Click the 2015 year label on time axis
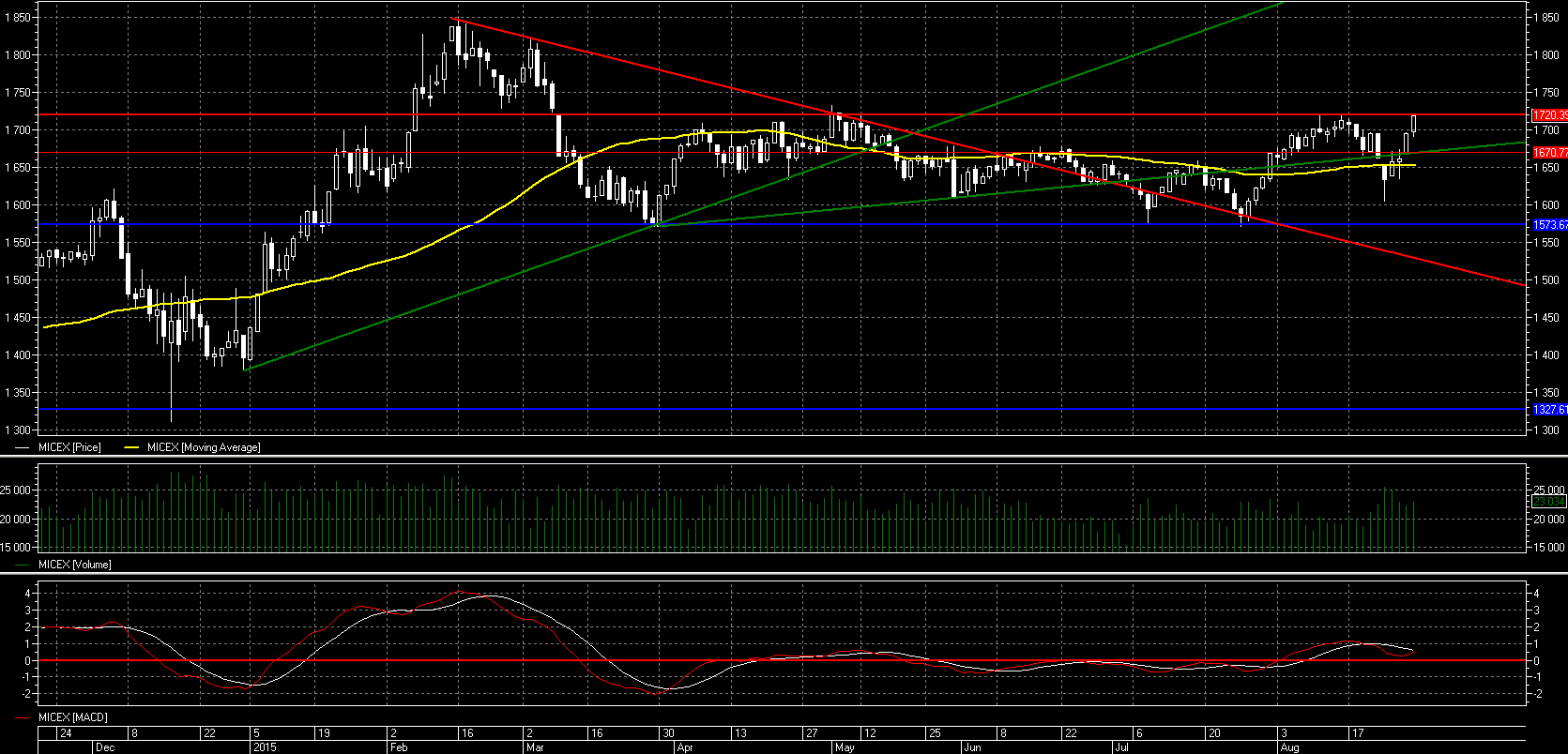 (x=264, y=747)
